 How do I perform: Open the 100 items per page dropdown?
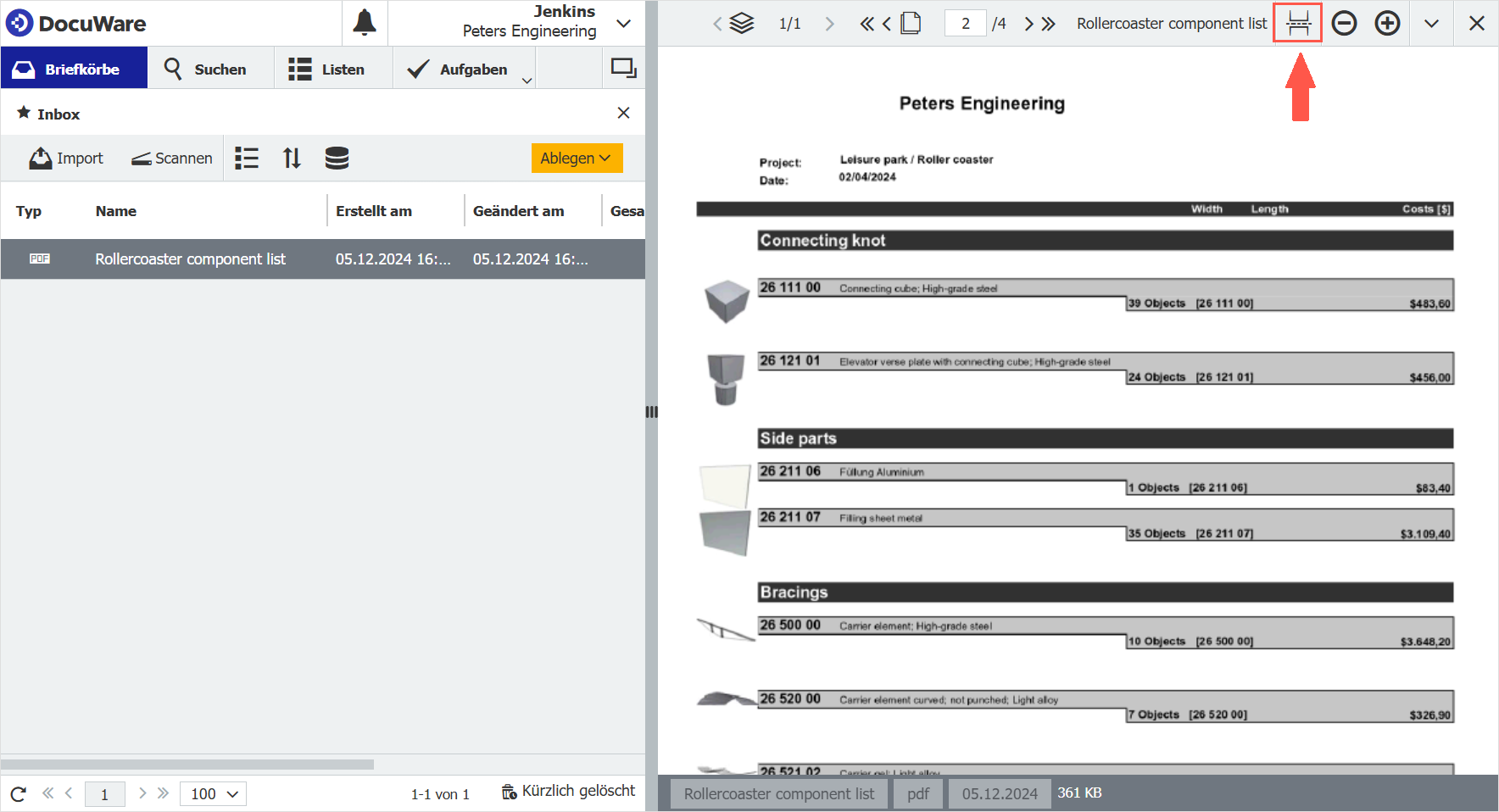coord(213,793)
